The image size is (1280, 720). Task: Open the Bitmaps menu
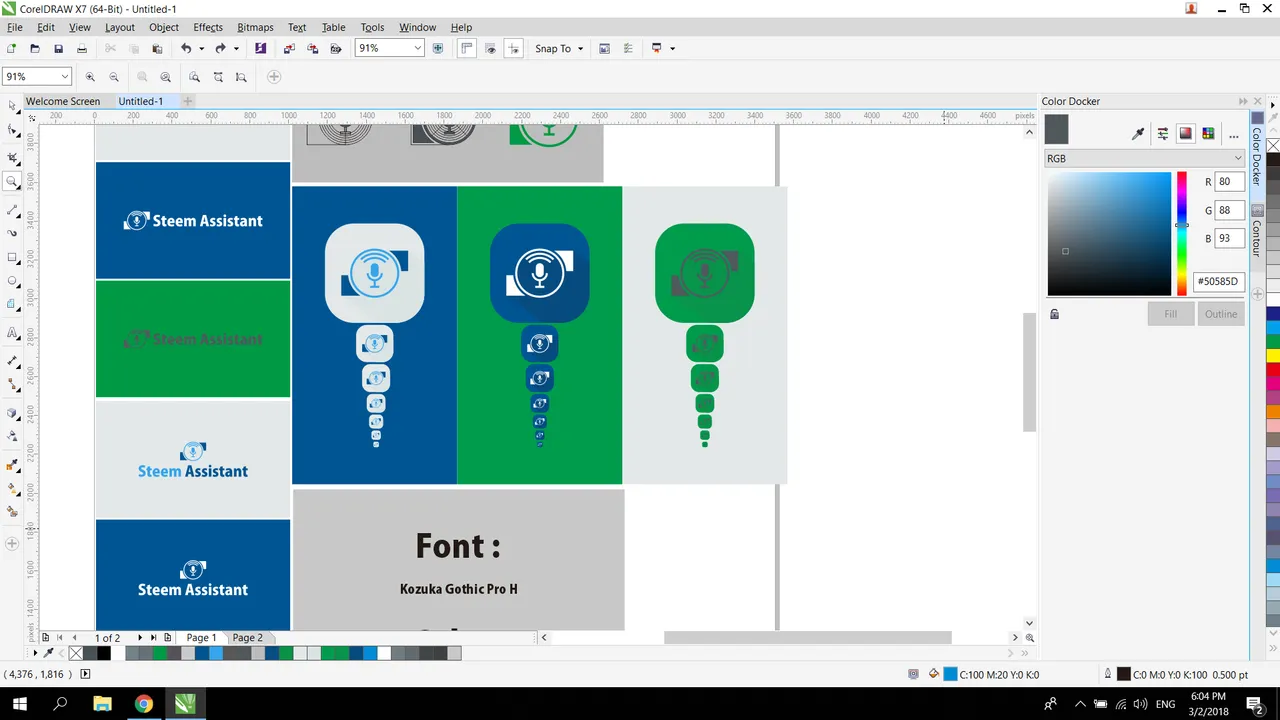click(255, 27)
